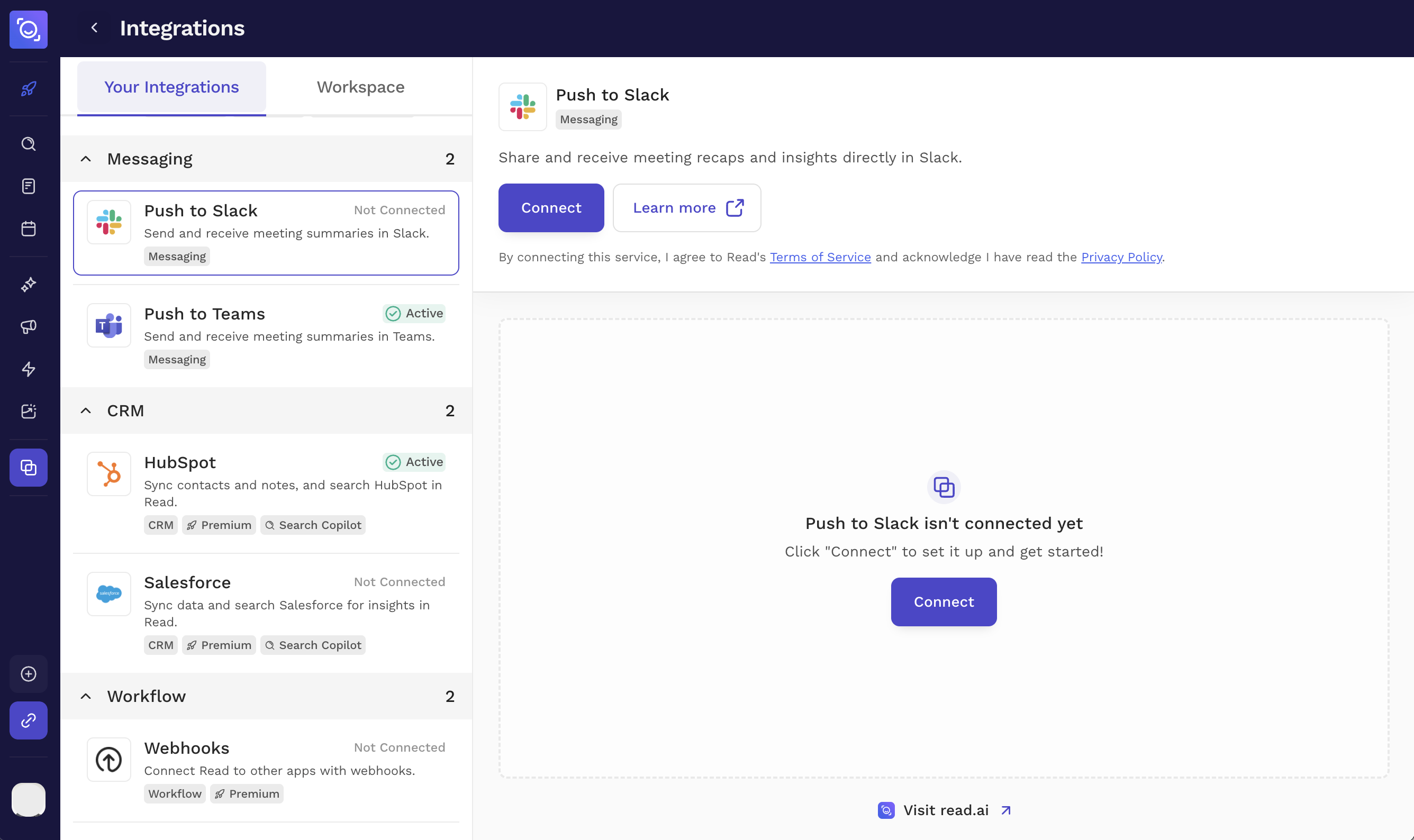The image size is (1414, 840).
Task: Click the Salesforce cloud logo icon
Action: point(108,594)
